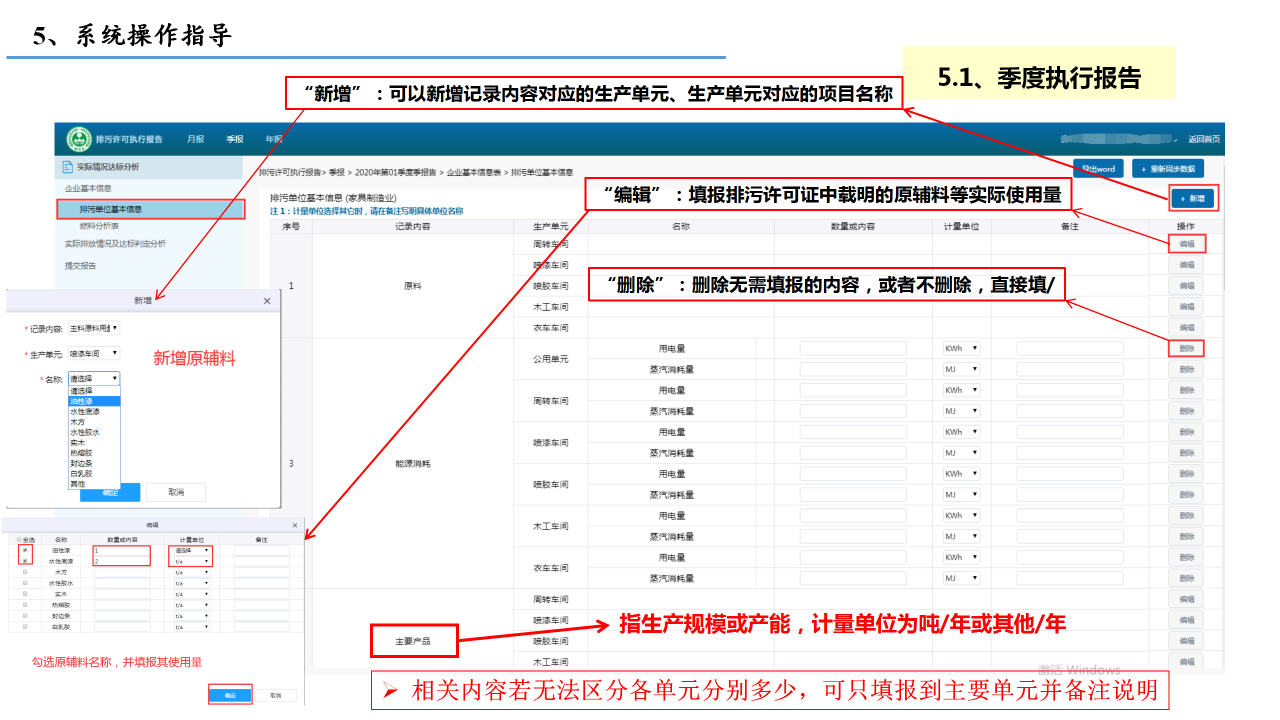Click the document icon beside 实际情况达标分析
The image size is (1280, 720).
tap(68, 167)
